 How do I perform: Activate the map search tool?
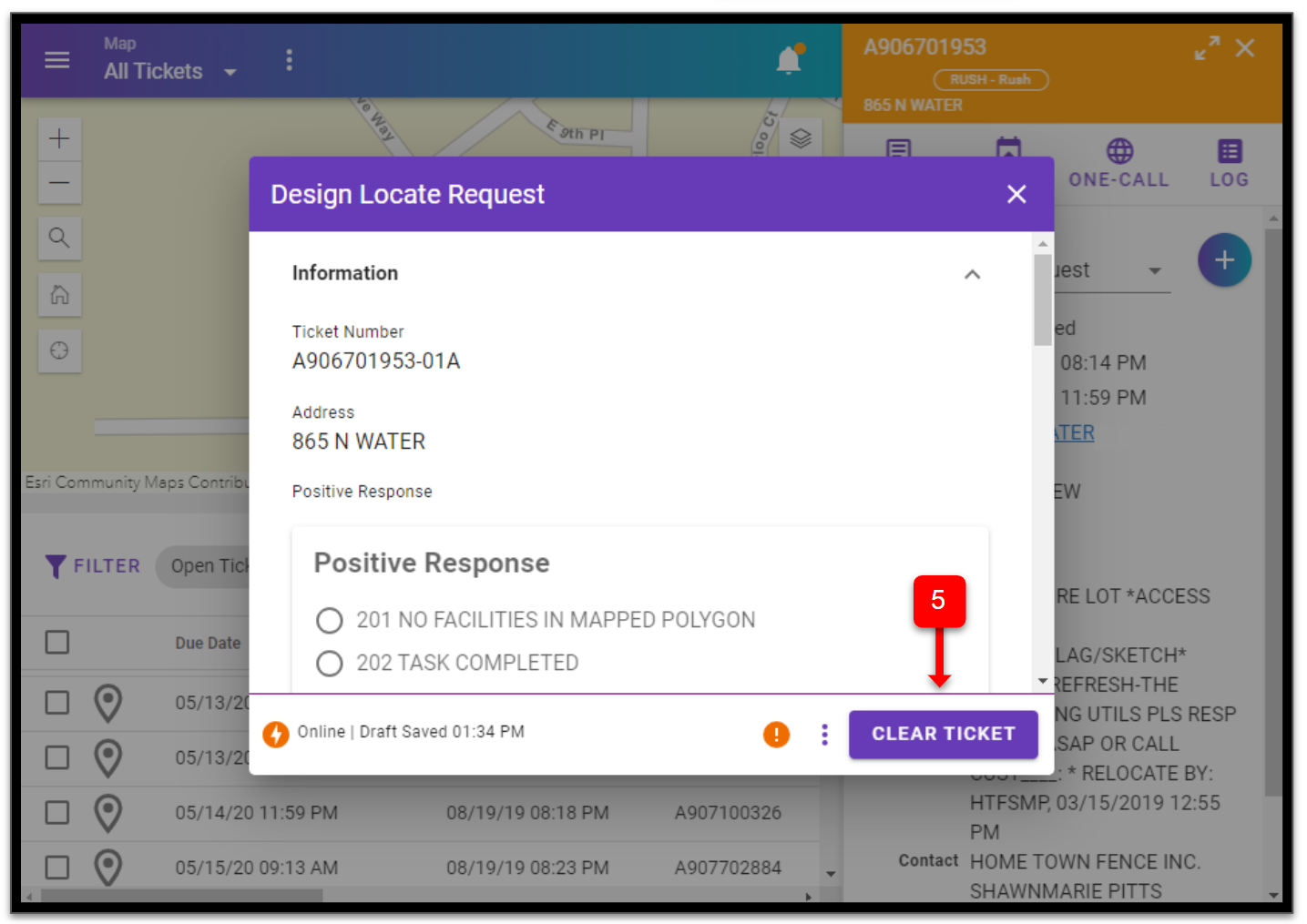(x=59, y=239)
